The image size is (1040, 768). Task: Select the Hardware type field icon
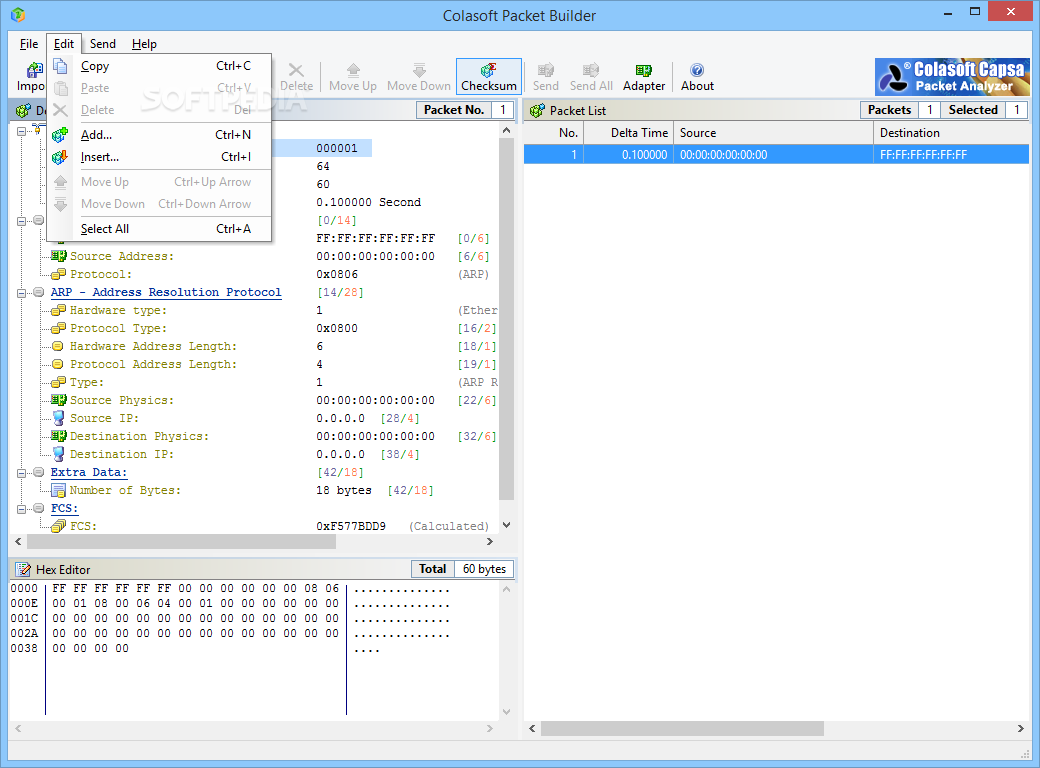click(x=58, y=310)
